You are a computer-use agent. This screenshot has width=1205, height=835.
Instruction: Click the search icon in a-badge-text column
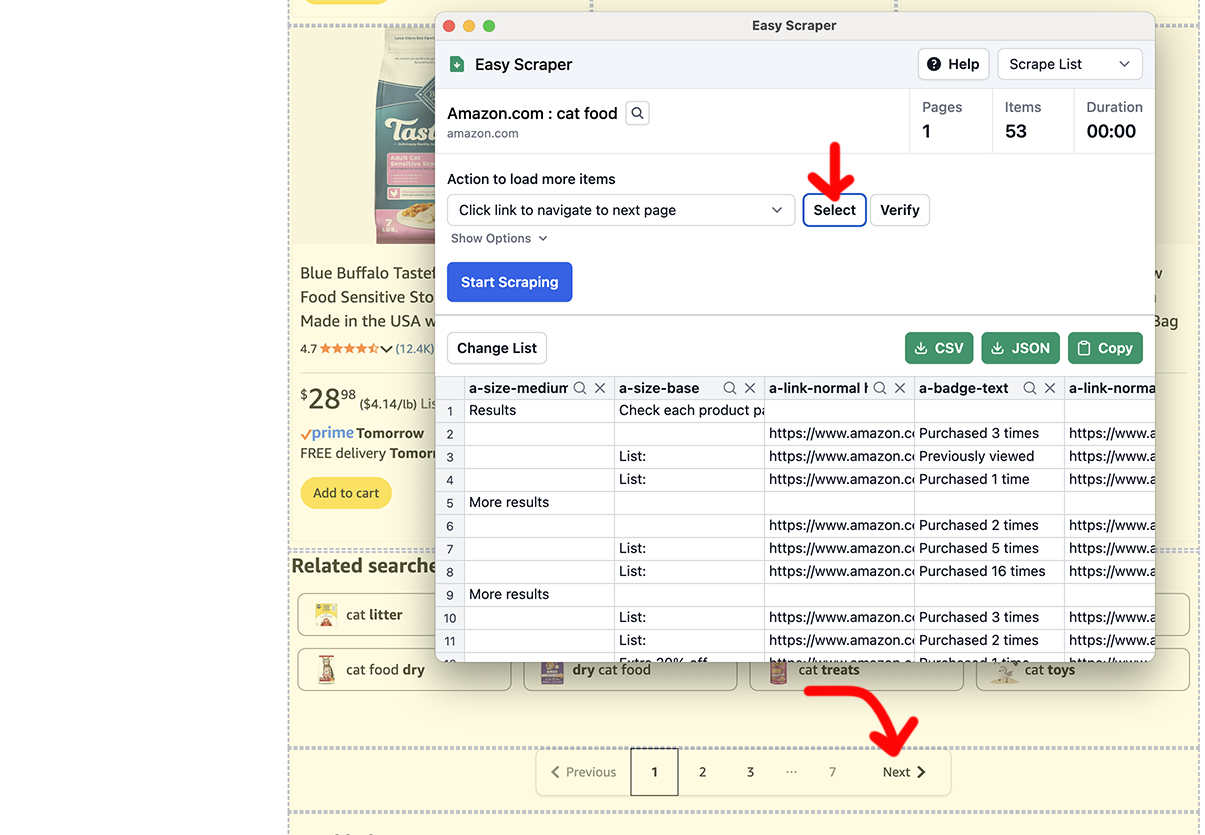pyautogui.click(x=1030, y=388)
